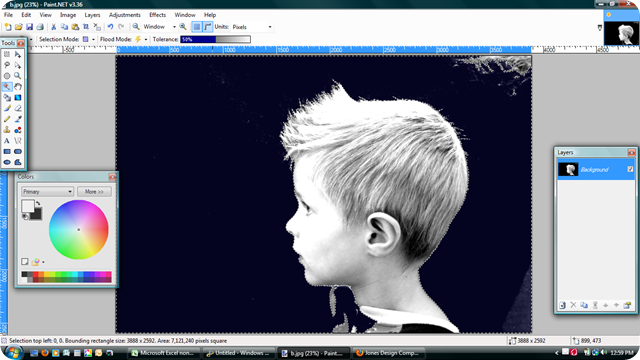This screenshot has height=360, width=640.
Task: Switch to Untitled - Windows taskbar button
Action: [x=239, y=353]
